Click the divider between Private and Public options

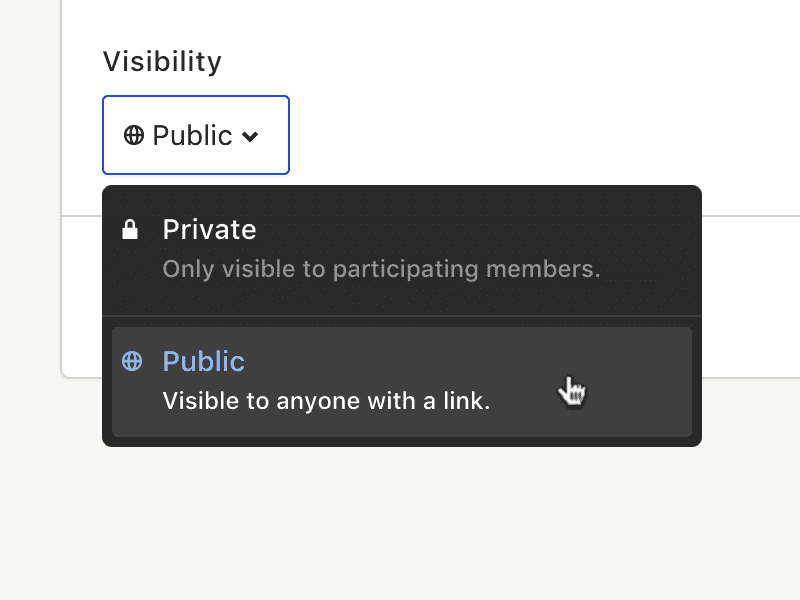[x=402, y=316]
